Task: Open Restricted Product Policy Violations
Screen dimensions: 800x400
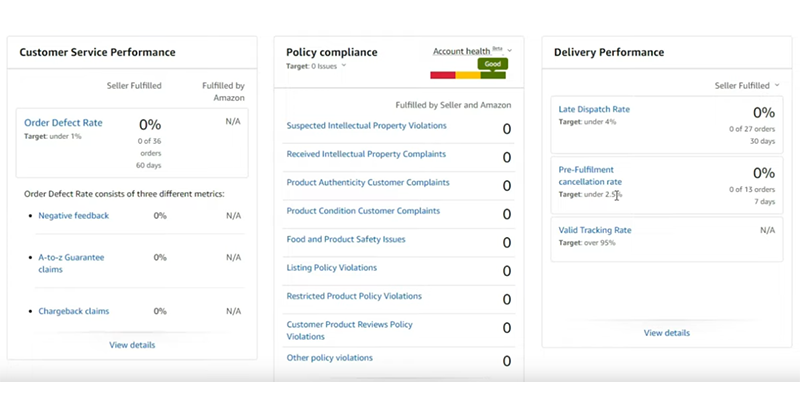Action: tap(354, 296)
